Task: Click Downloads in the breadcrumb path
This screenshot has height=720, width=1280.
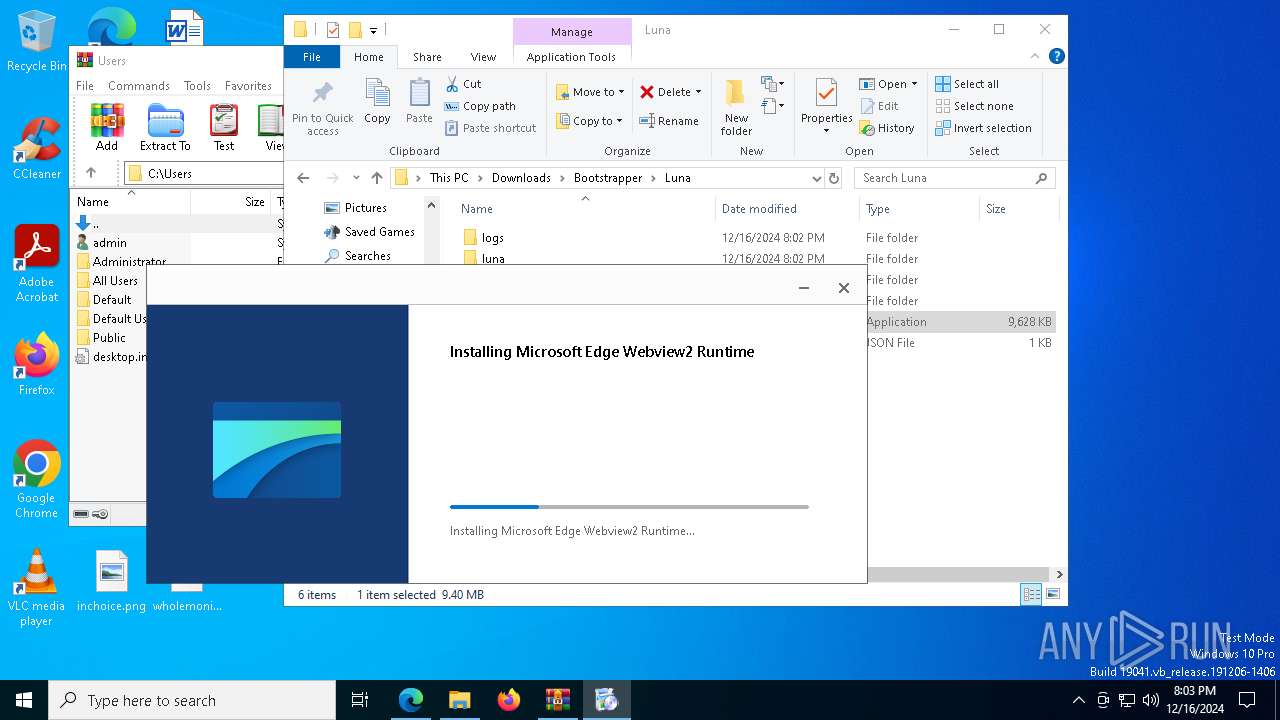Action: click(521, 178)
